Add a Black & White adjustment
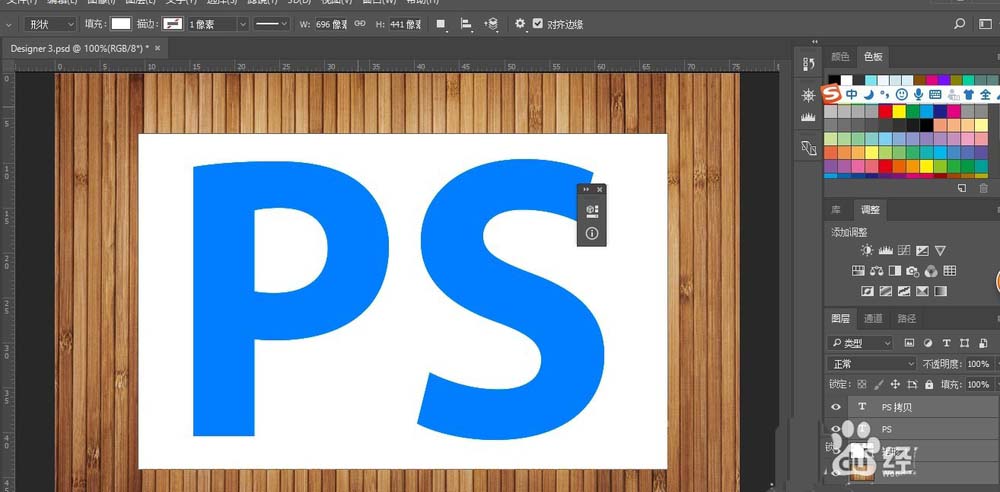1000x492 pixels. point(895,271)
